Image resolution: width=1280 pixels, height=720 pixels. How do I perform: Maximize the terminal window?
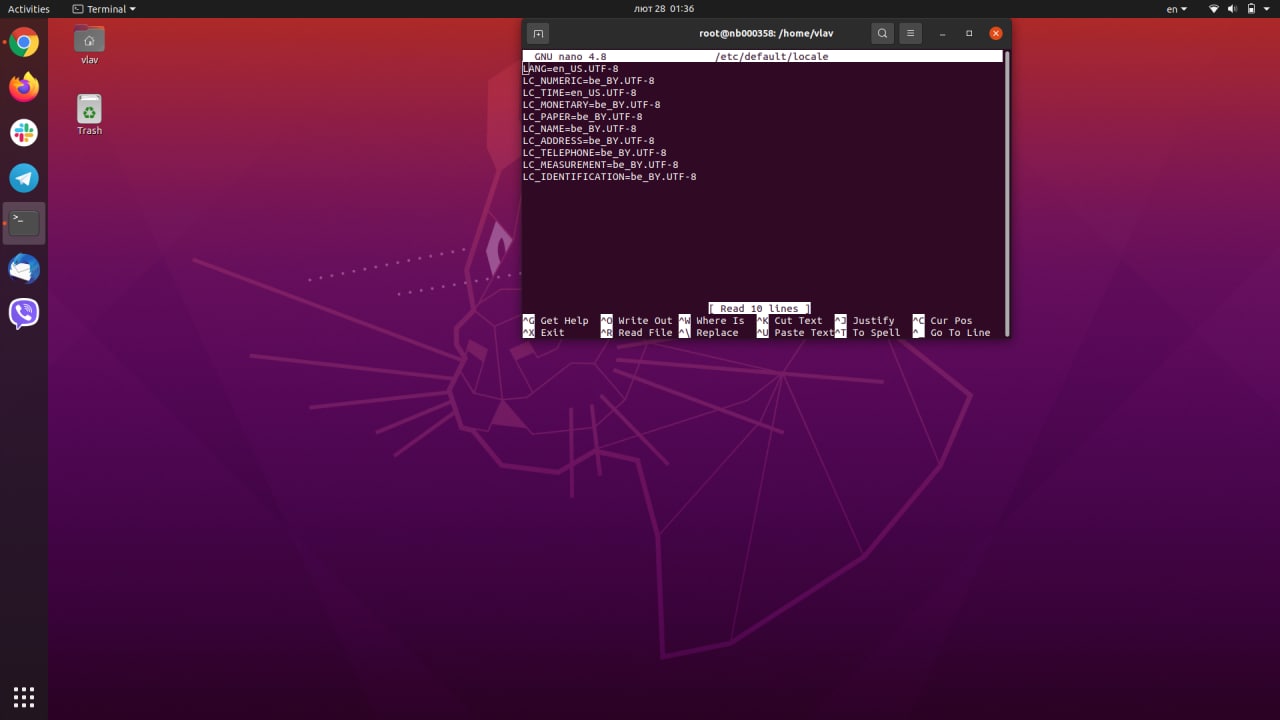969,33
